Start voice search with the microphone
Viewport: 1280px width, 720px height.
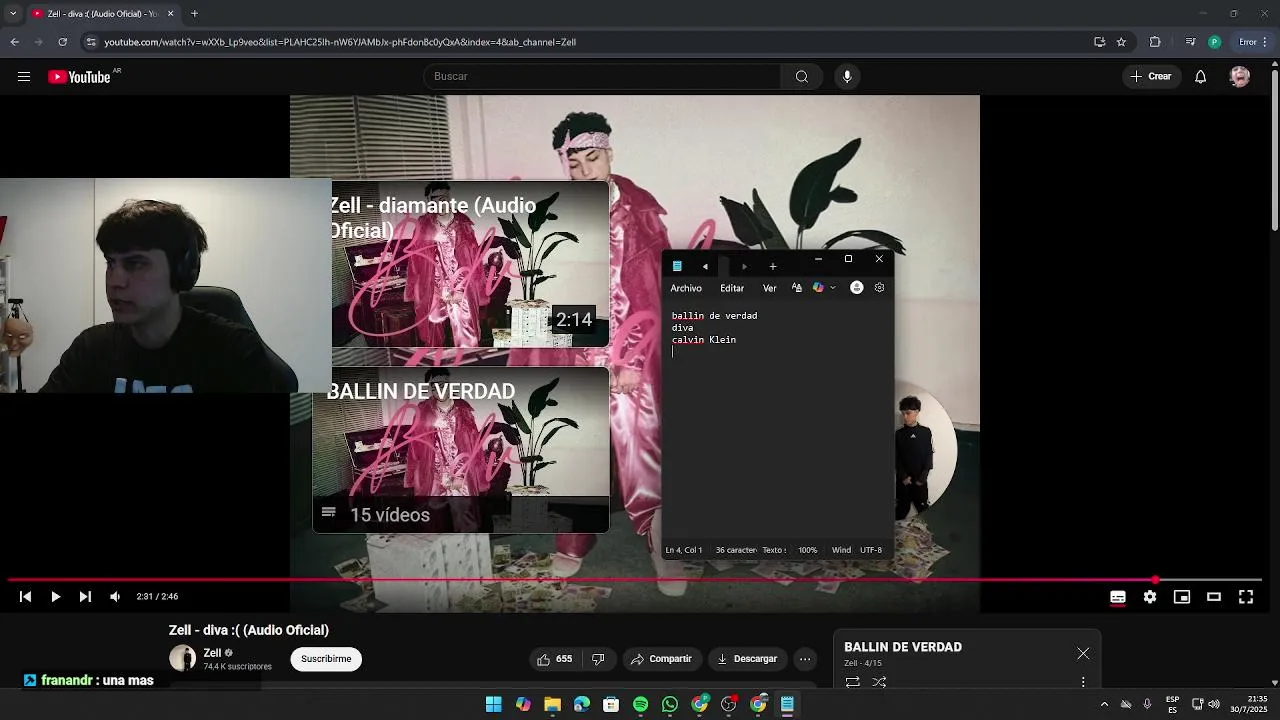[847, 77]
